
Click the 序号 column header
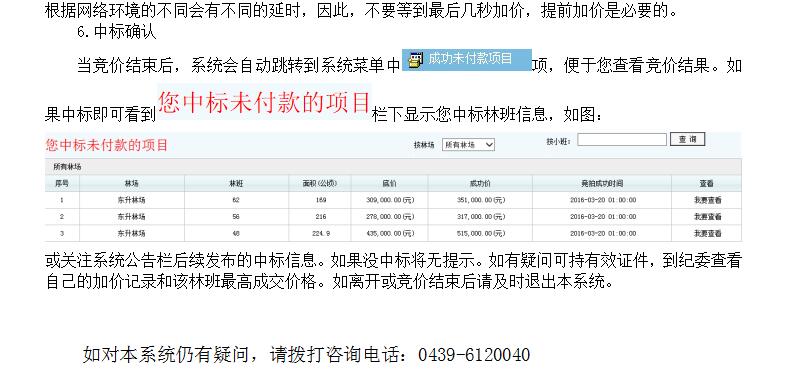62,184
